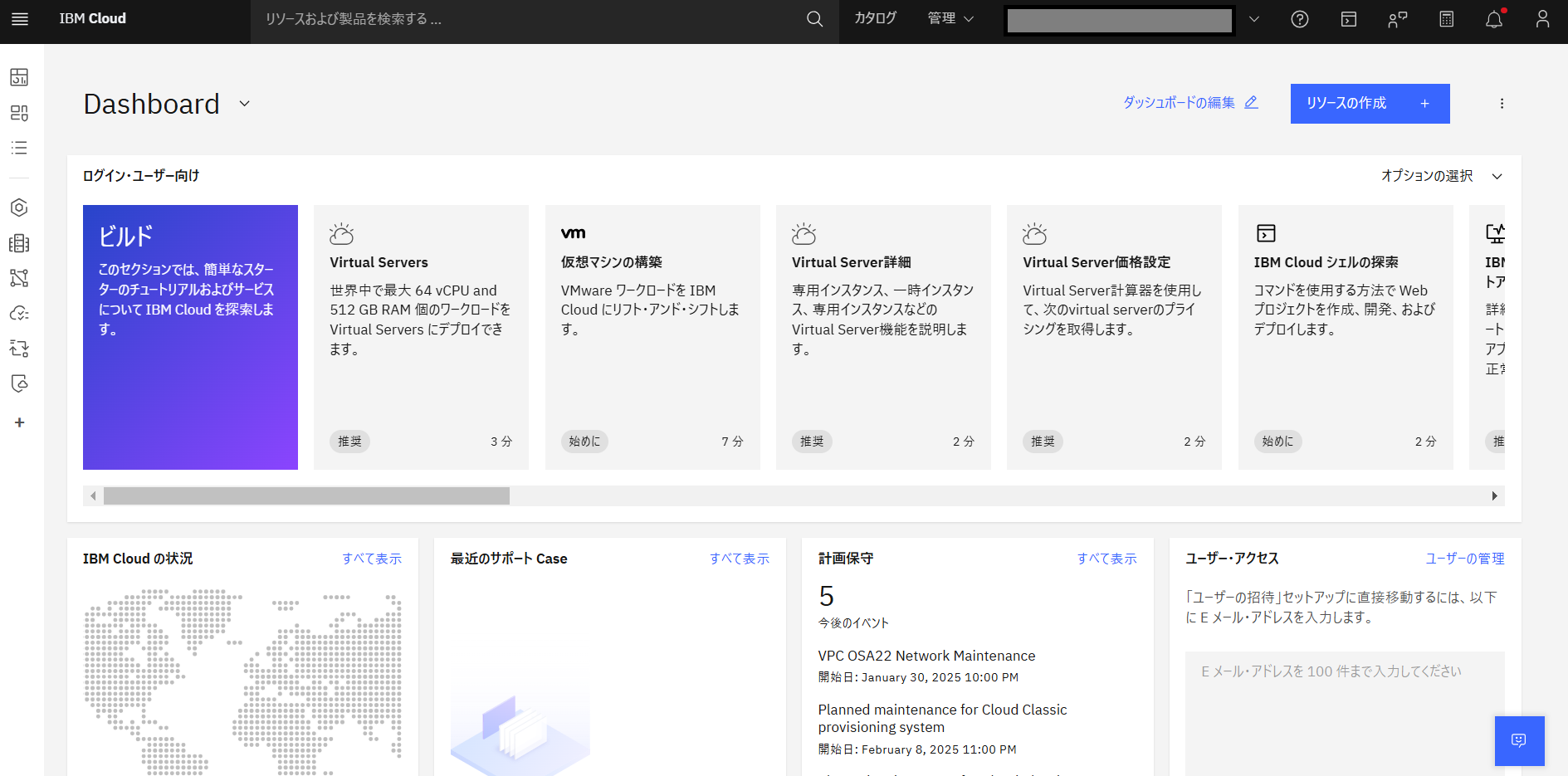Image resolution: width=1568 pixels, height=776 pixels.
Task: Click the help question mark icon
Action: click(1300, 19)
